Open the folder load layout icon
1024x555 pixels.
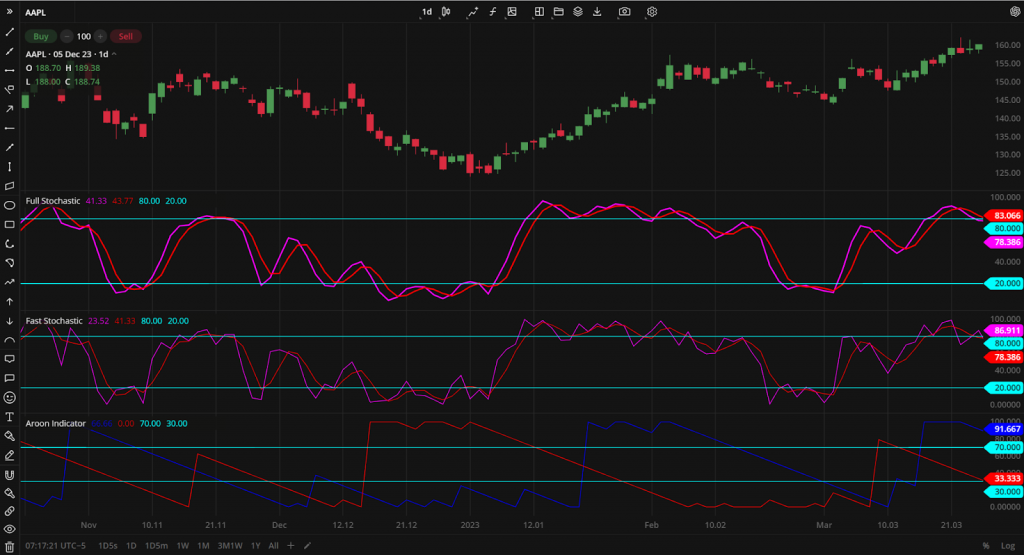(558, 12)
